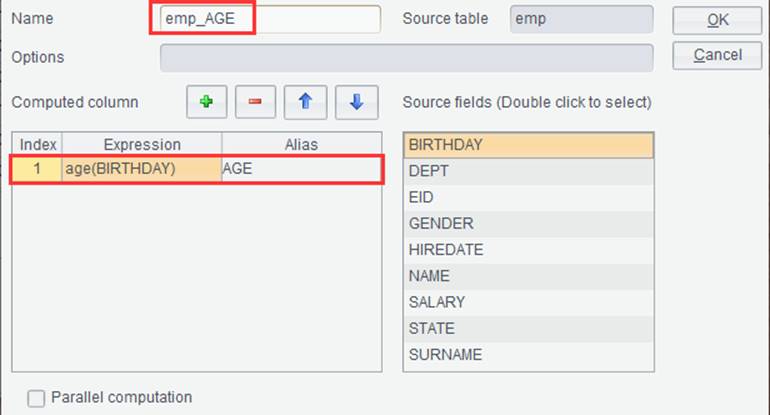Select SALARY from source fields
Image resolution: width=770 pixels, height=415 pixels.
[x=529, y=303]
